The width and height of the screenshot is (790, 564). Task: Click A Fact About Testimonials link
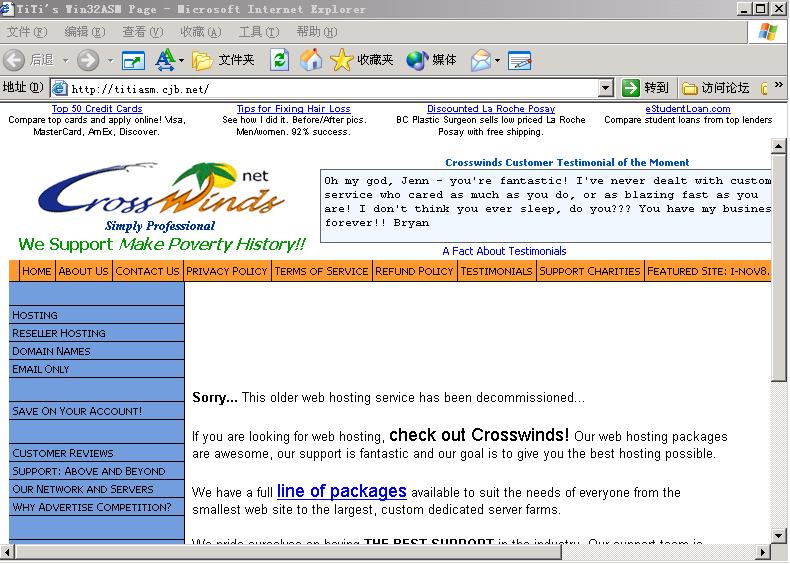click(504, 251)
